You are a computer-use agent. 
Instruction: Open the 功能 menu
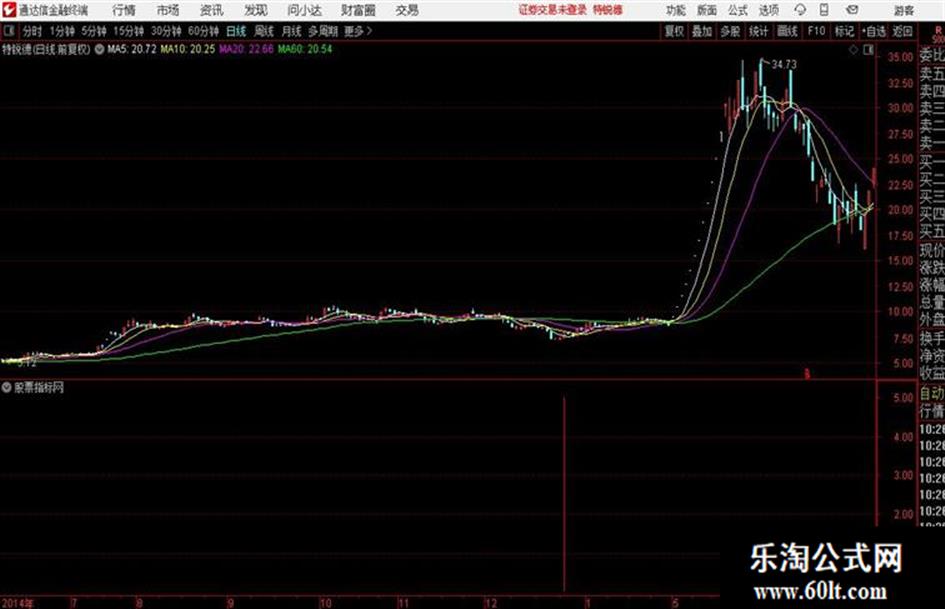pyautogui.click(x=676, y=10)
